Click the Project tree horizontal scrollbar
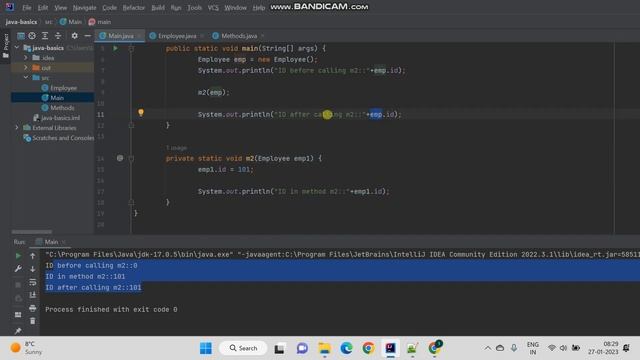This screenshot has width=640, height=360. [x=32, y=232]
